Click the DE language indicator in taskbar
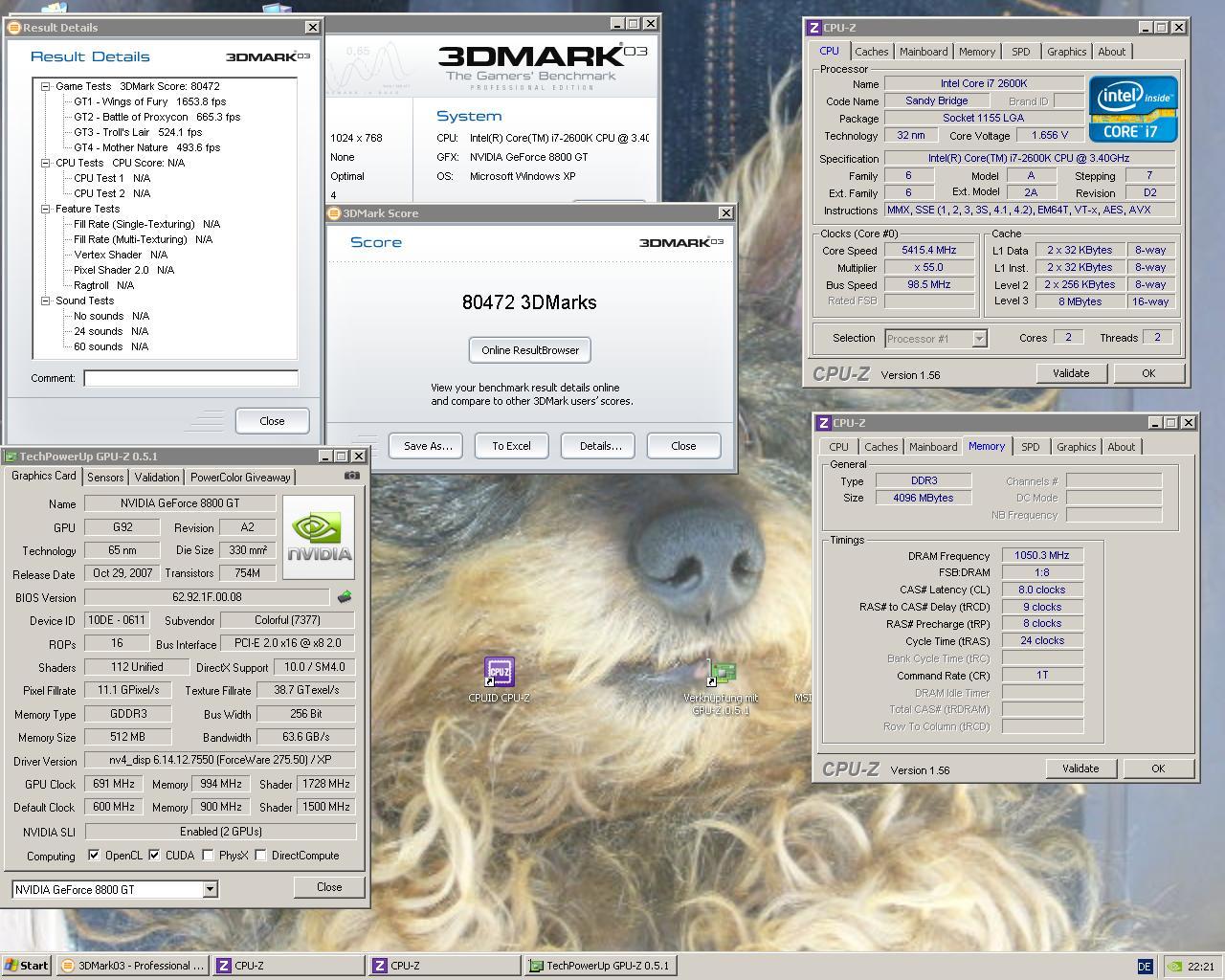The height and width of the screenshot is (980, 1225). [x=1145, y=967]
